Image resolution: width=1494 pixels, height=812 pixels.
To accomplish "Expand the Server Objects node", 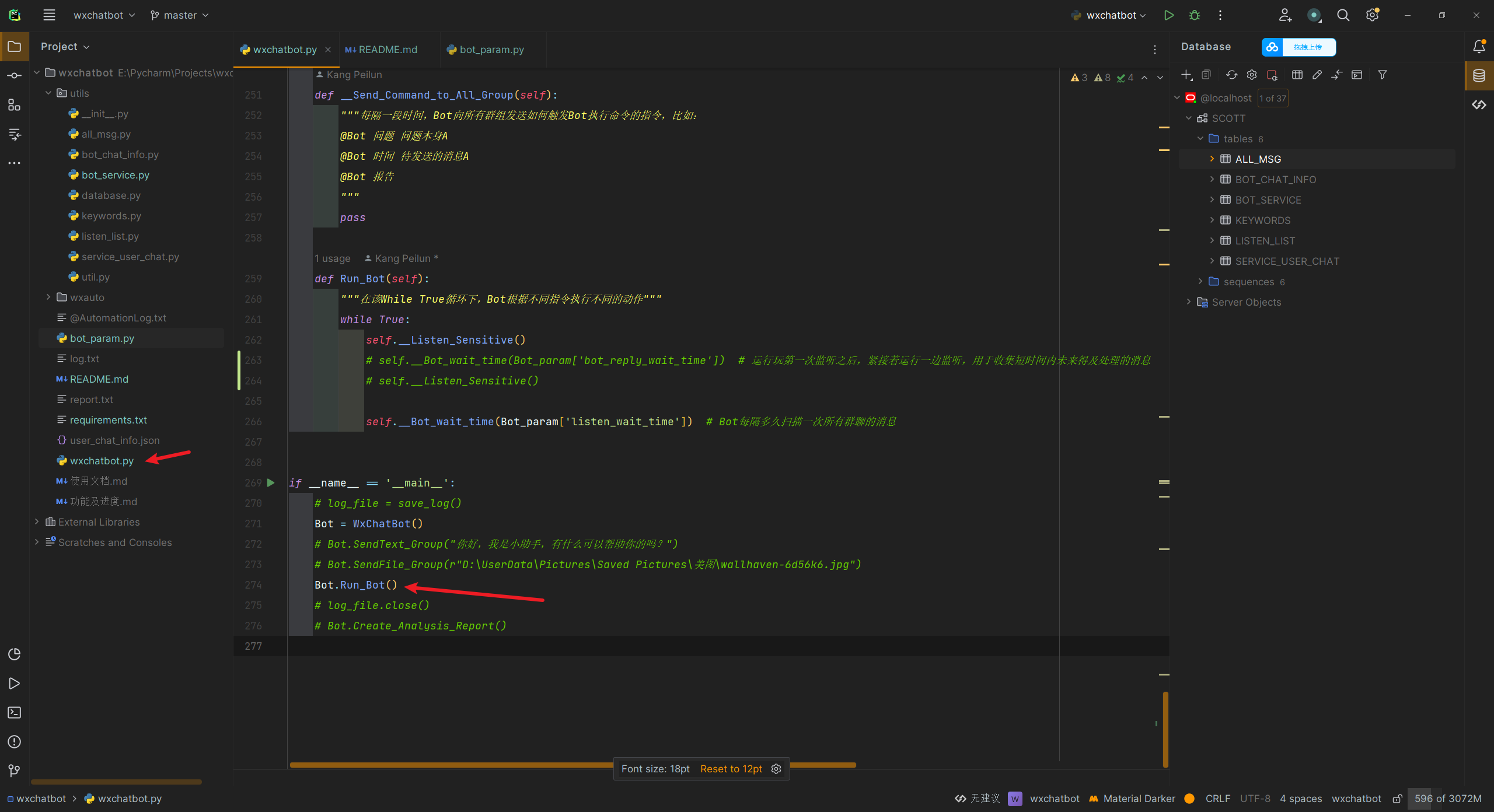I will pyautogui.click(x=1189, y=302).
